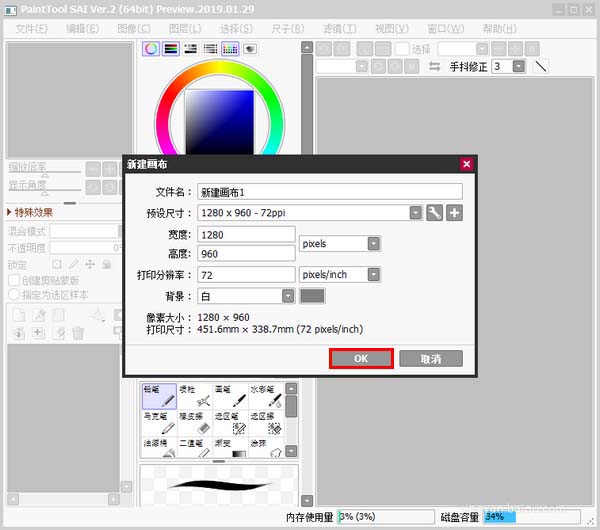Open the 手抖修正 stabilizer dropdown
Viewport: 600px width, 530px height.
point(518,66)
